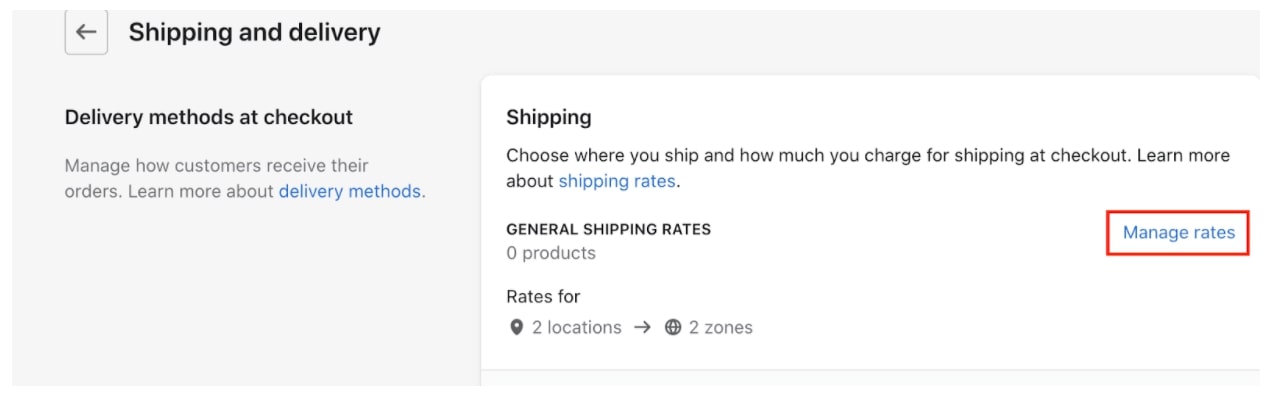Click the "Manage how customers receive" description
This screenshot has width=1268, height=394.
217,166
